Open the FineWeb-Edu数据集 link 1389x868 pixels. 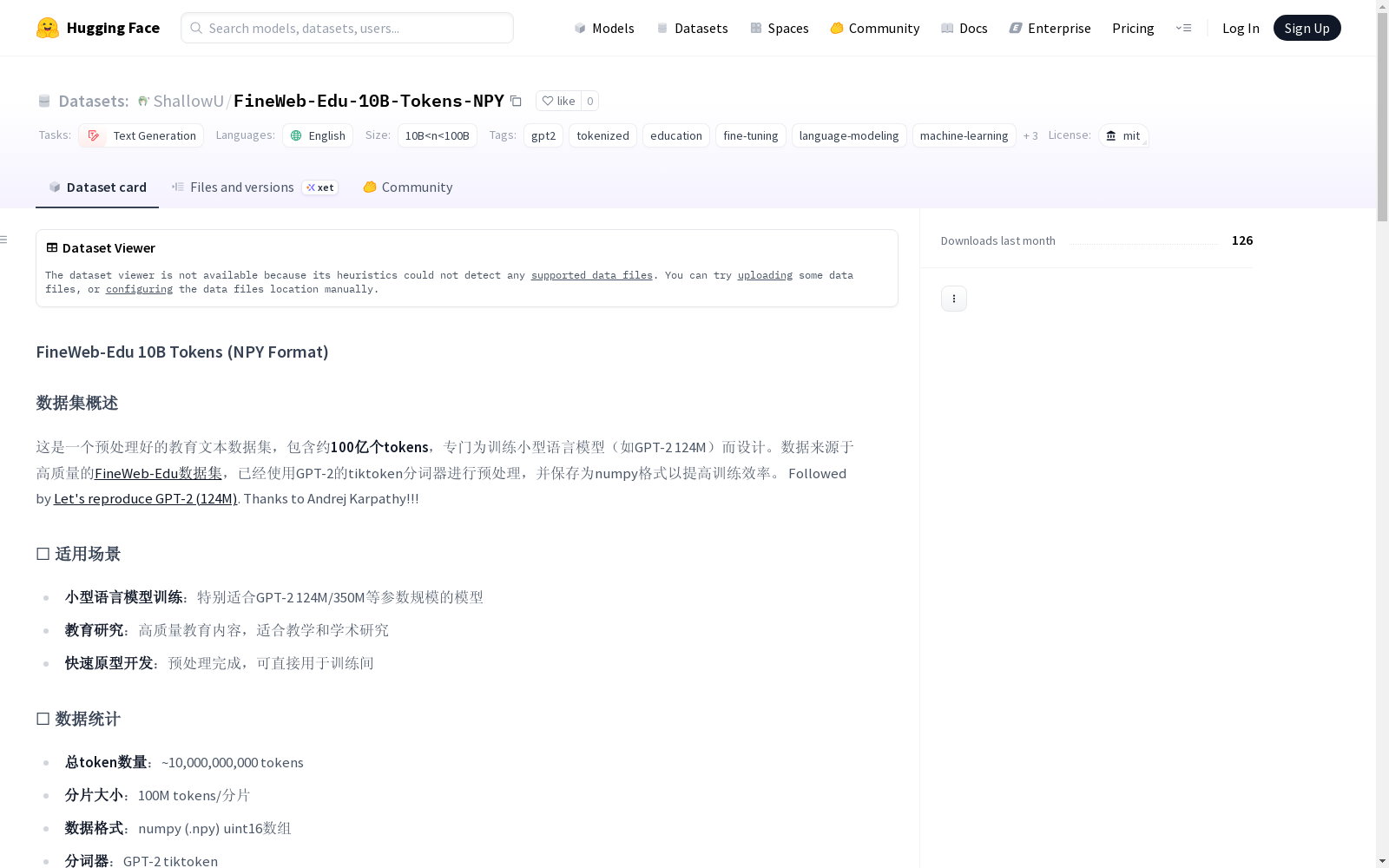click(x=158, y=473)
